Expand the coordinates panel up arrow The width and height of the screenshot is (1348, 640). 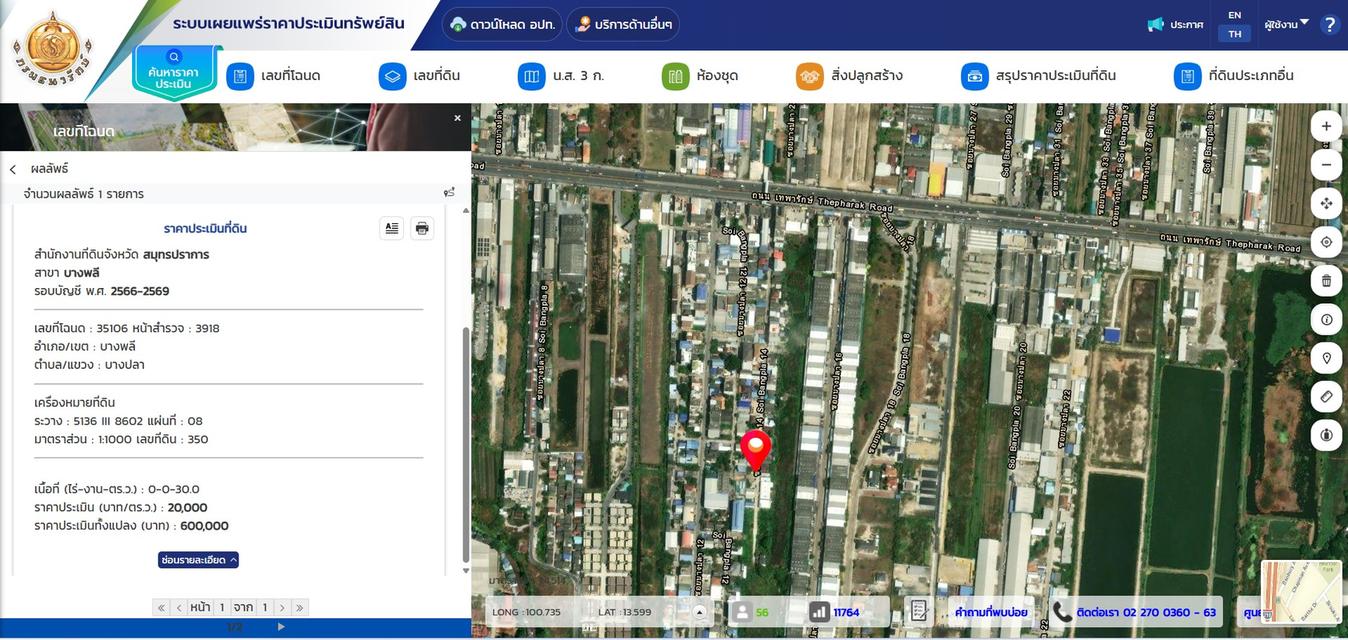point(700,612)
